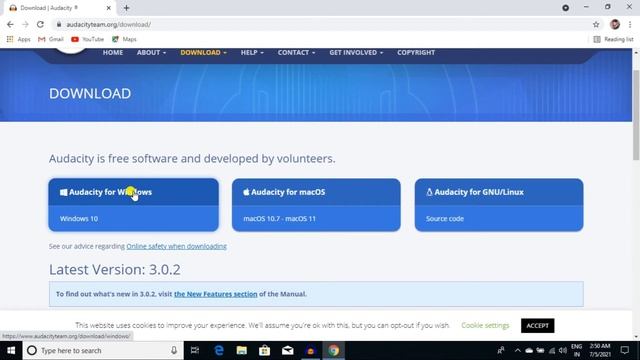Open Cookie settings link
The height and width of the screenshot is (360, 640).
pos(485,325)
